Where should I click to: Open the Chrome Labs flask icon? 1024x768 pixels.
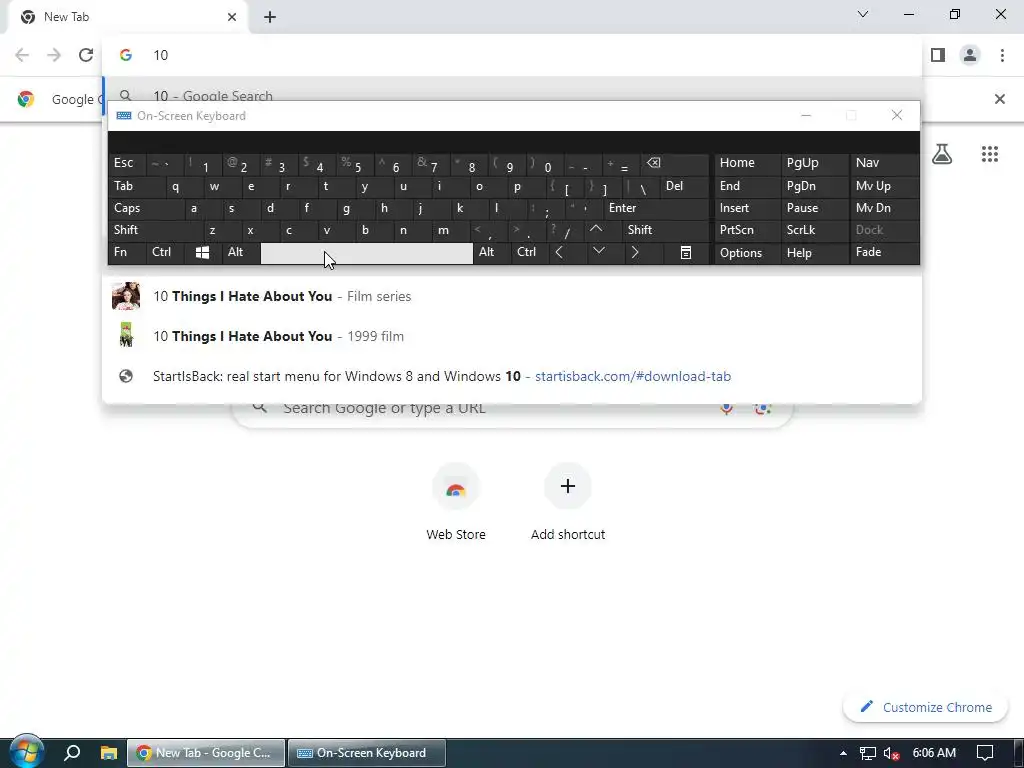pyautogui.click(x=942, y=154)
